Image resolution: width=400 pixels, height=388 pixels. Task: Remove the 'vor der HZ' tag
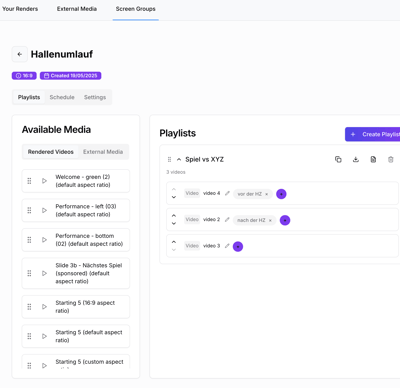(x=267, y=194)
